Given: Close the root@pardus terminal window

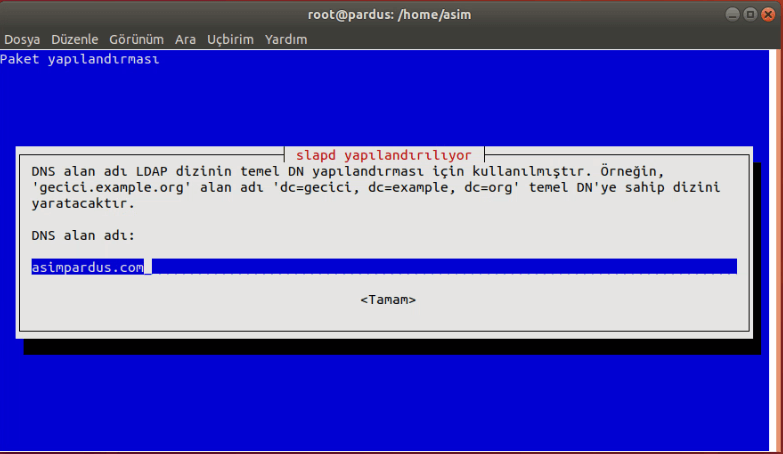Looking at the screenshot, I should pyautogui.click(x=768, y=14).
